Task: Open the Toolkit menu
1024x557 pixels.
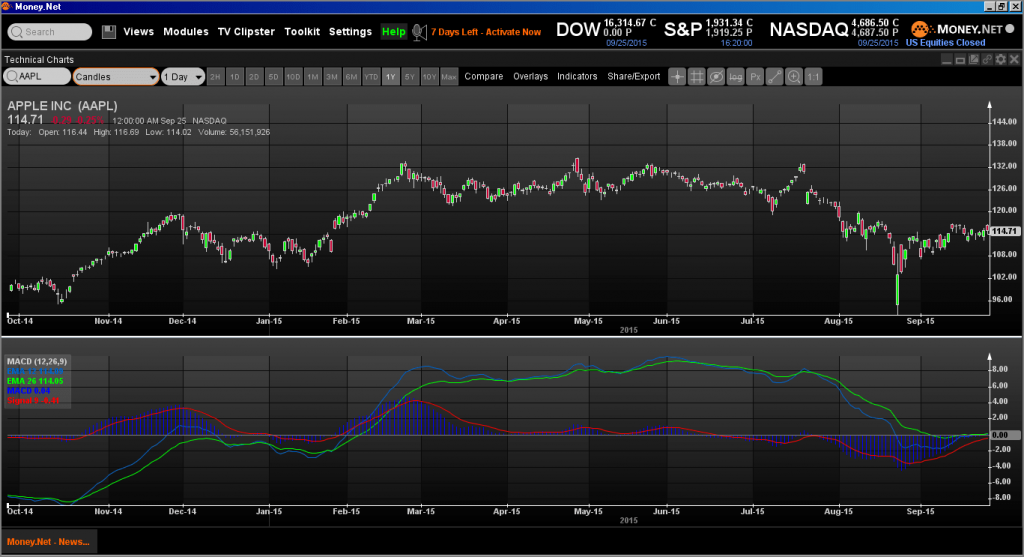Action: click(302, 31)
